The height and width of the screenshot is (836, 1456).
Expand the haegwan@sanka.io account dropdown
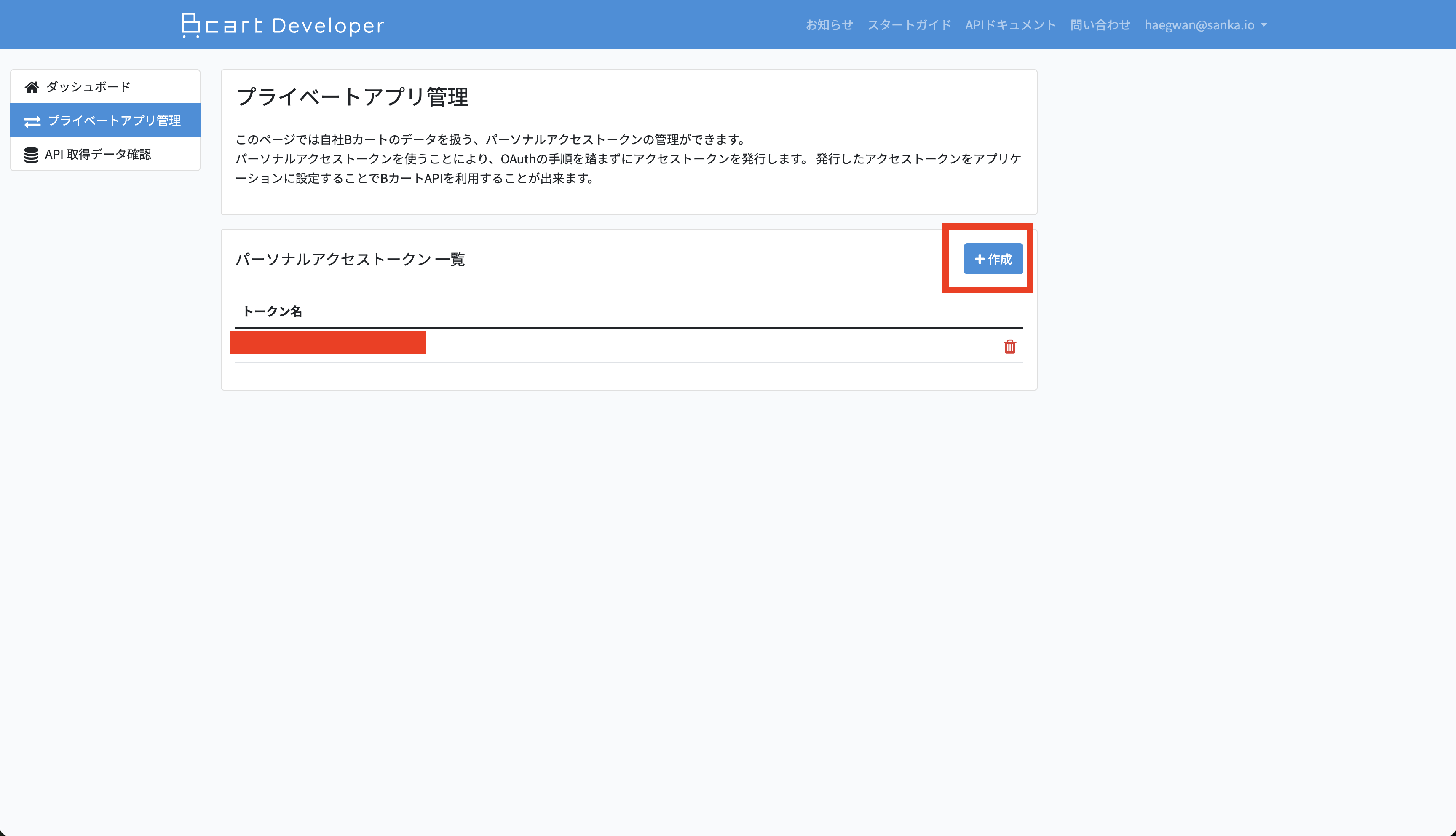pos(1205,25)
